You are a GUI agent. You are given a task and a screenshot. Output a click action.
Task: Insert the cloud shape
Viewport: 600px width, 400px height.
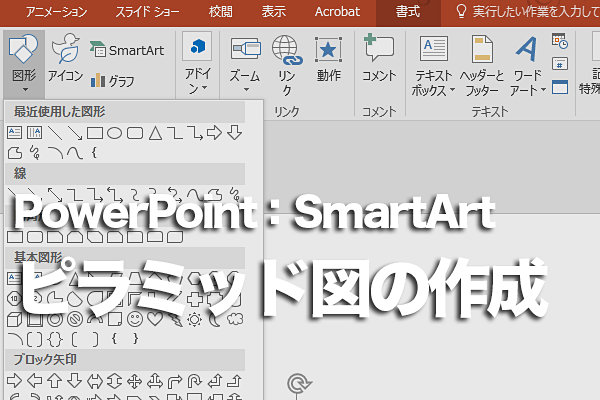(x=235, y=318)
